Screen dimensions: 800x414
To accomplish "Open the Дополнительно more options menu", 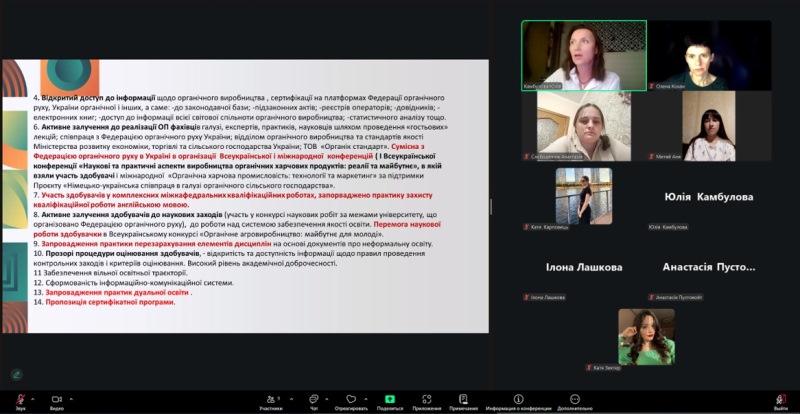I will click(574, 402).
